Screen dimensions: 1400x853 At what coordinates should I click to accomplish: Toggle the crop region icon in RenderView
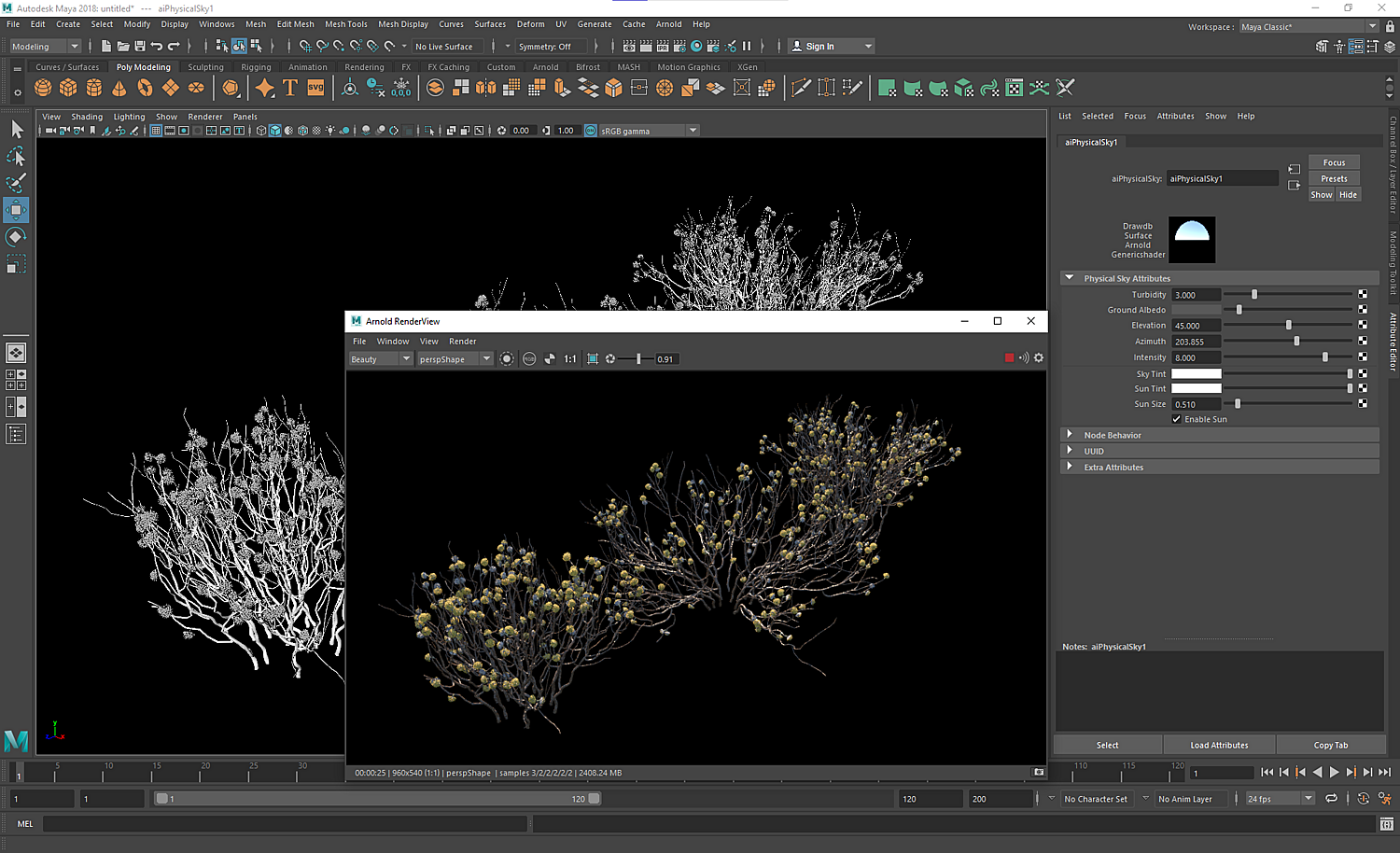tap(593, 359)
